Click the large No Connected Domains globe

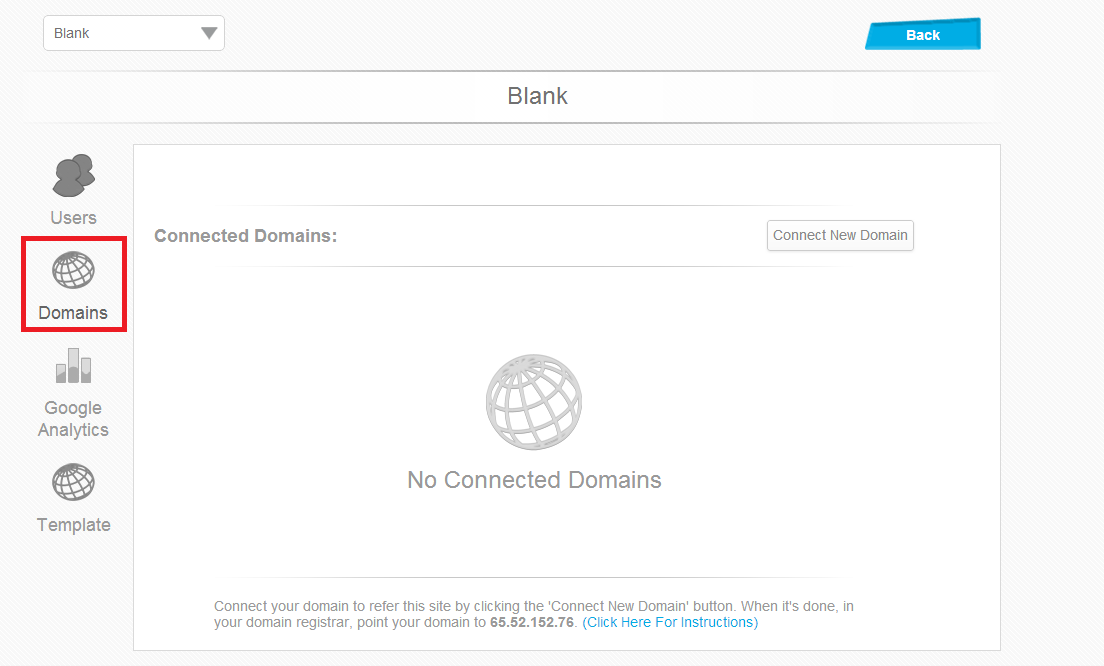coord(534,402)
